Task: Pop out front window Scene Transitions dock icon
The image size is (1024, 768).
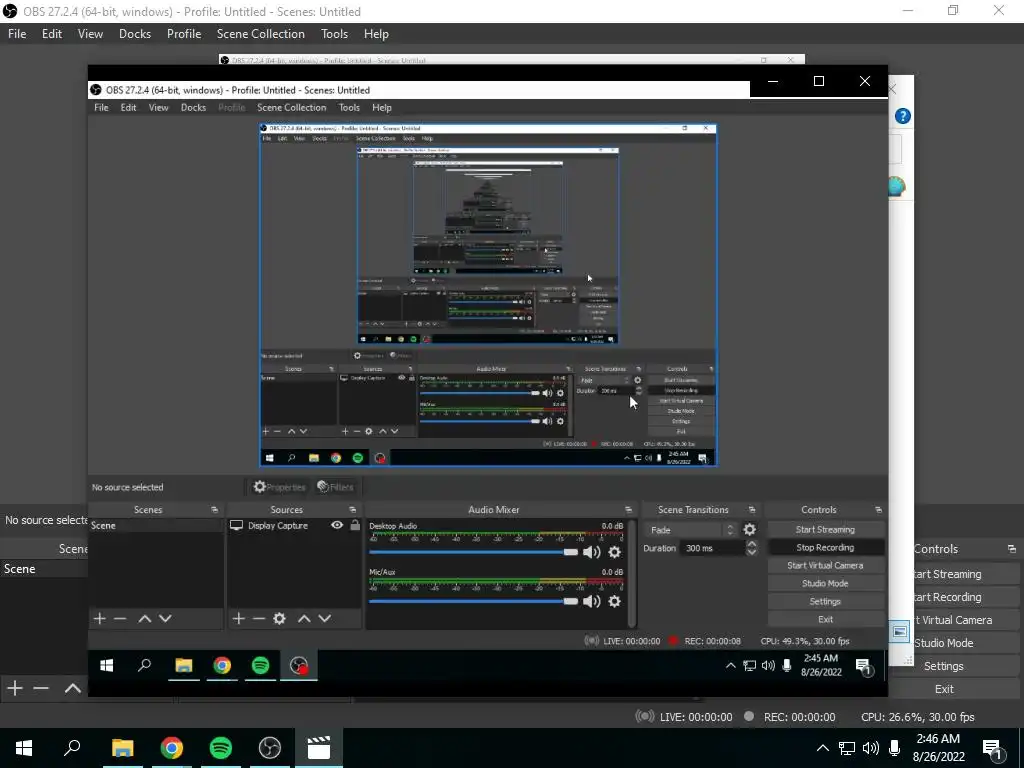Action: 752,510
